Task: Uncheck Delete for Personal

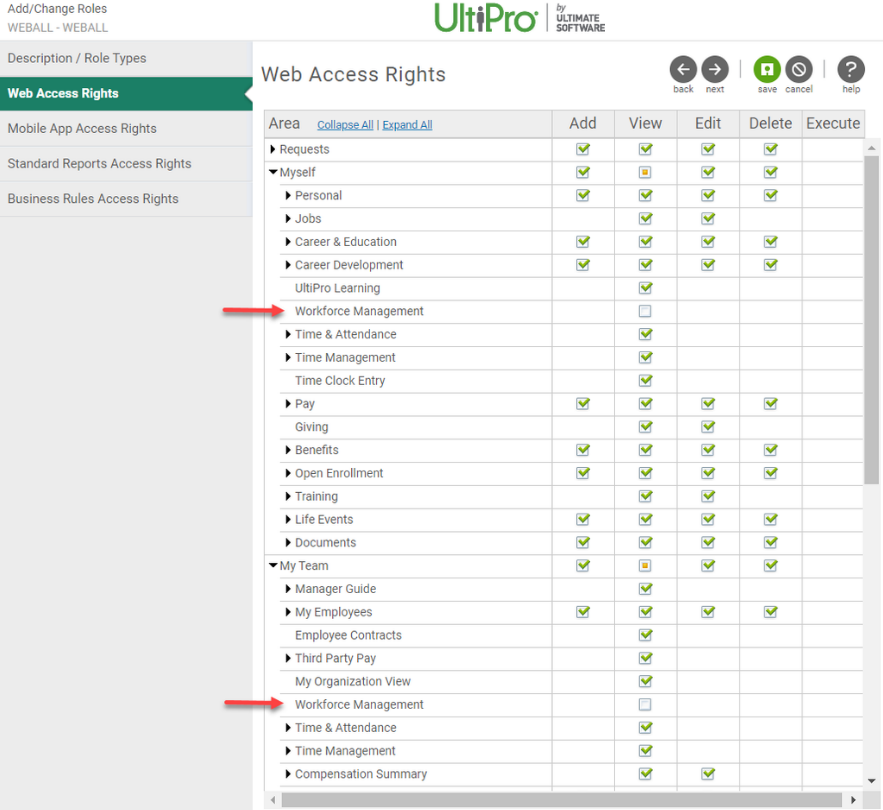Action: point(770,195)
